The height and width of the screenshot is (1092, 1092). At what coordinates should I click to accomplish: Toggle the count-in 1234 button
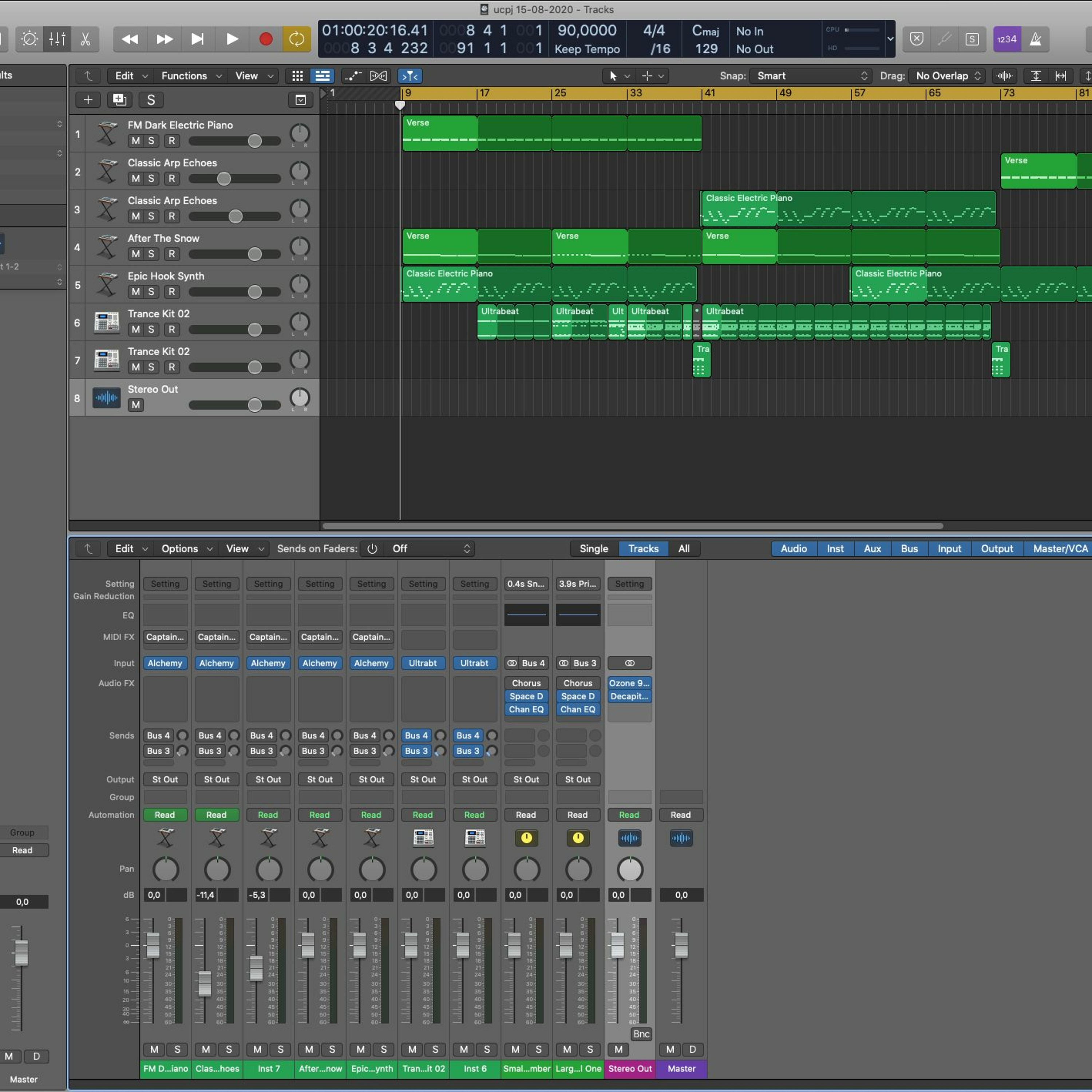[x=1007, y=39]
